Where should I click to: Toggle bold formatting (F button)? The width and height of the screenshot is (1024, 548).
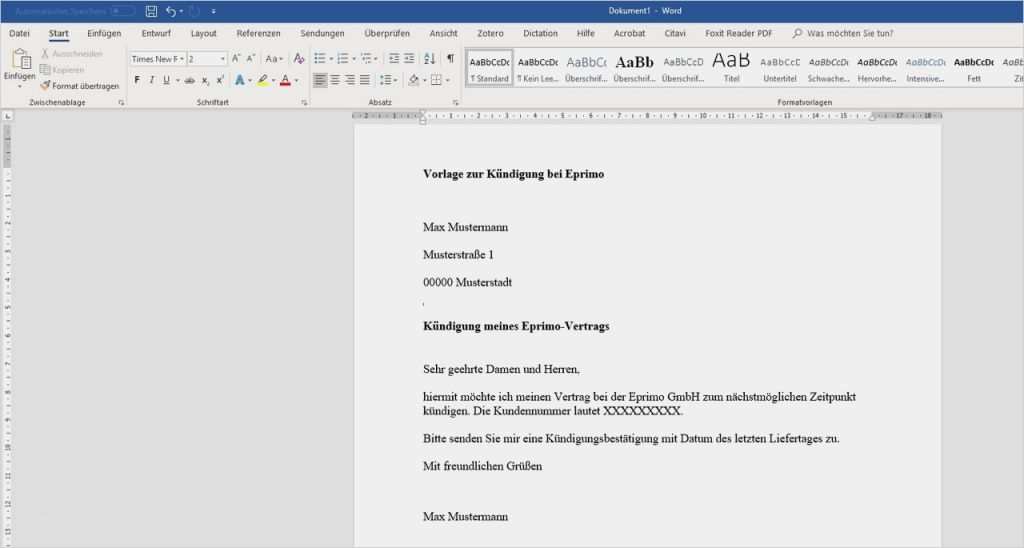click(137, 80)
